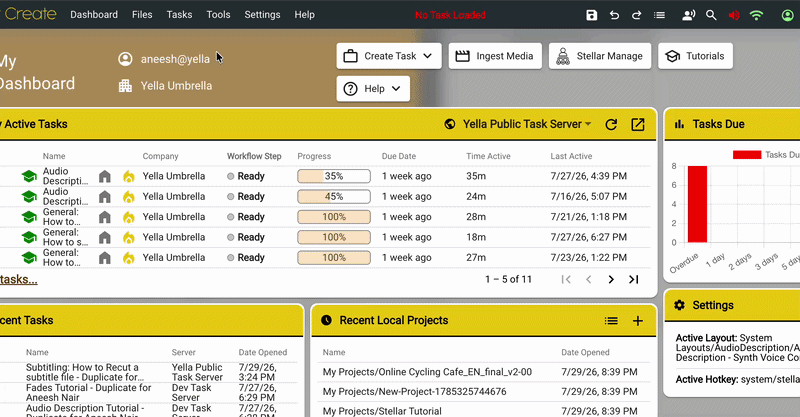Click the Ingest Media button
Viewport: 800px width, 417px height.
click(x=495, y=56)
